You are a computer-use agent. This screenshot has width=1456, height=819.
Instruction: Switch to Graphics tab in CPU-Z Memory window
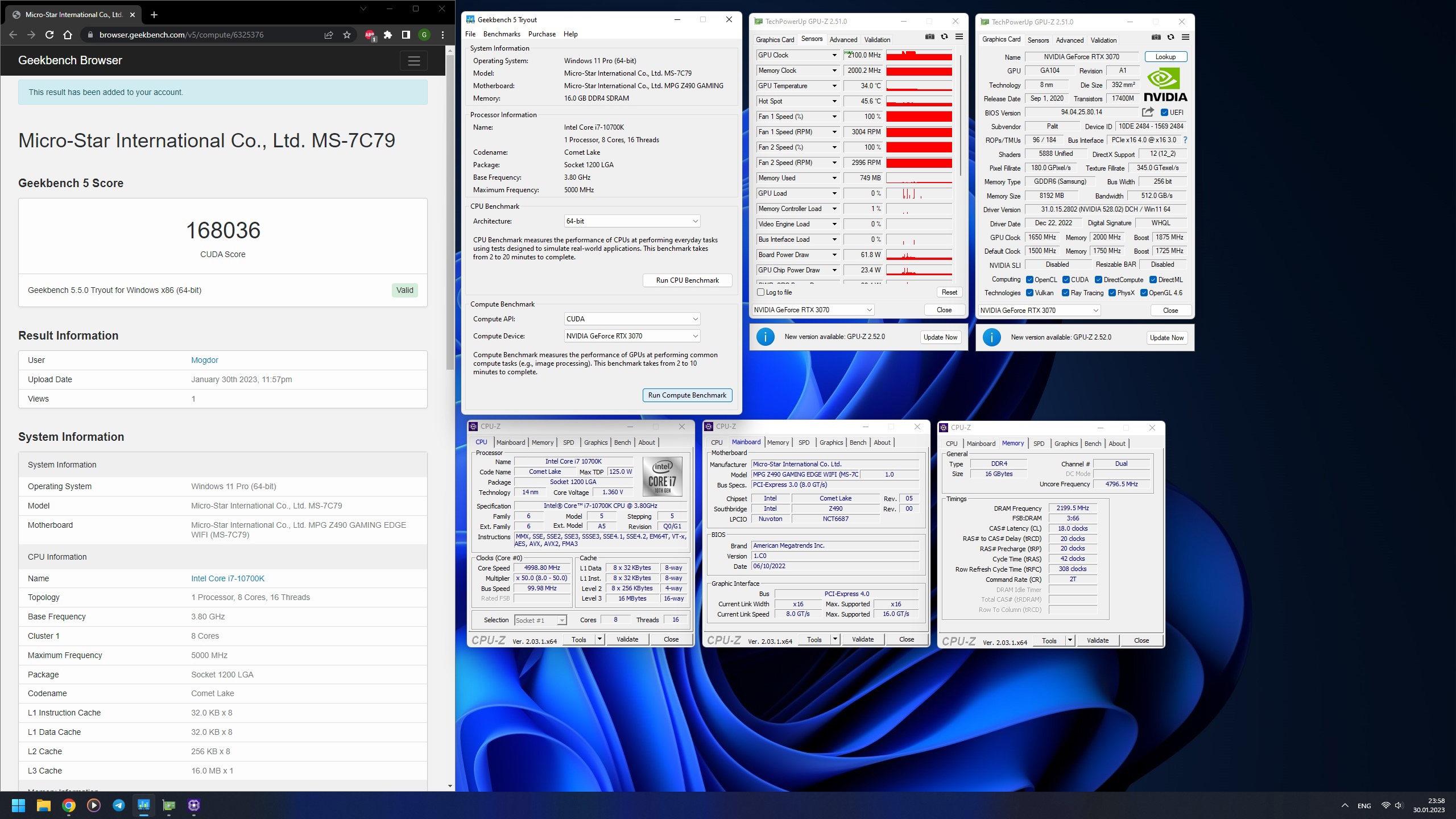point(1066,444)
